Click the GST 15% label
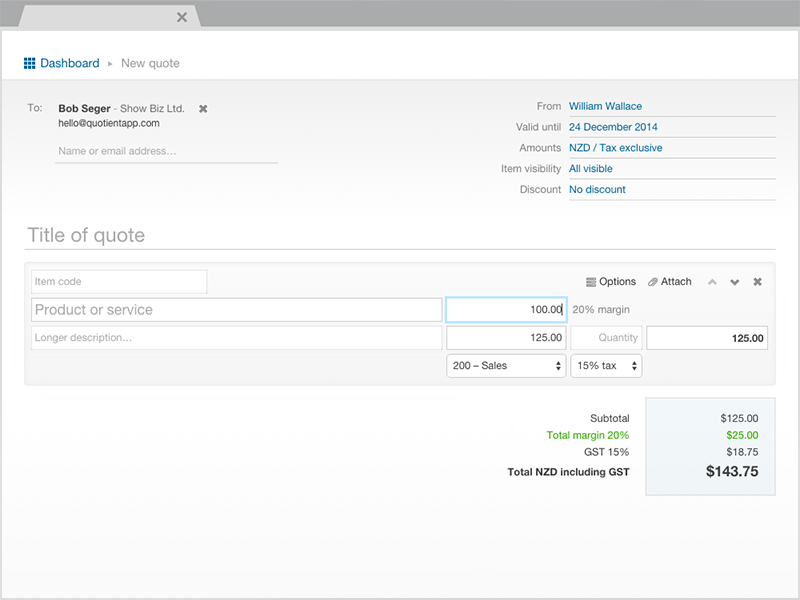The width and height of the screenshot is (800, 600). point(607,452)
